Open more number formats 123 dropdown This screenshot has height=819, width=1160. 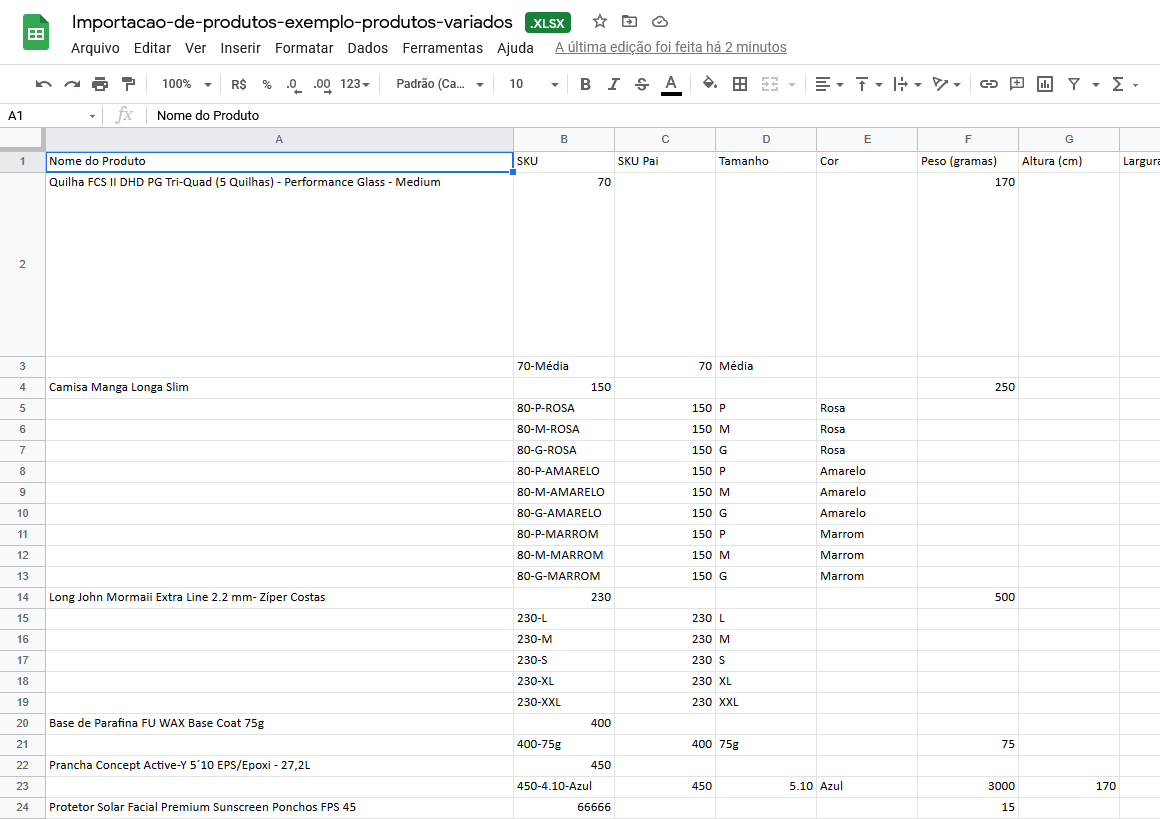(354, 84)
